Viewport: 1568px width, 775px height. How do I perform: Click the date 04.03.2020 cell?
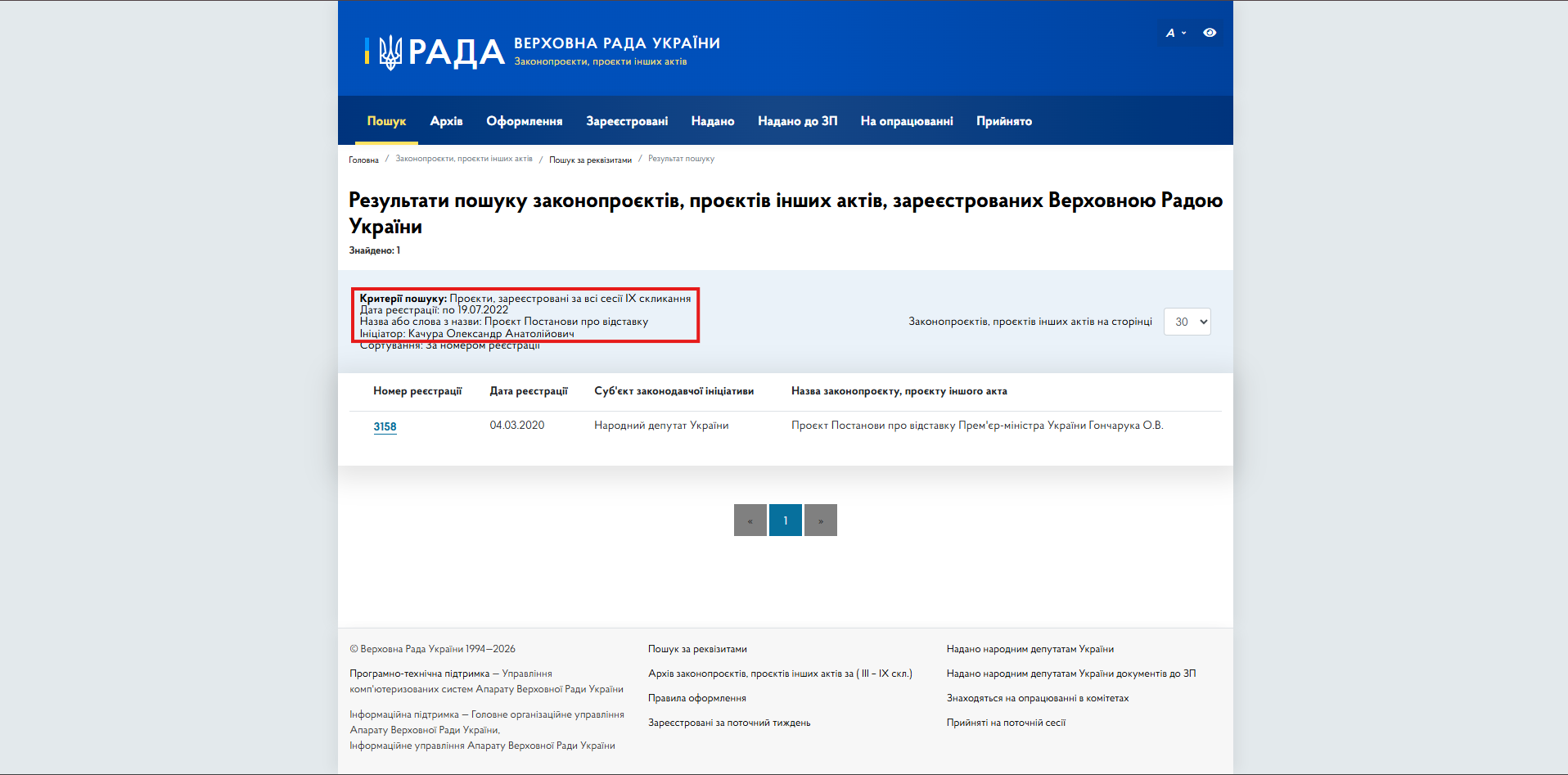click(x=517, y=426)
